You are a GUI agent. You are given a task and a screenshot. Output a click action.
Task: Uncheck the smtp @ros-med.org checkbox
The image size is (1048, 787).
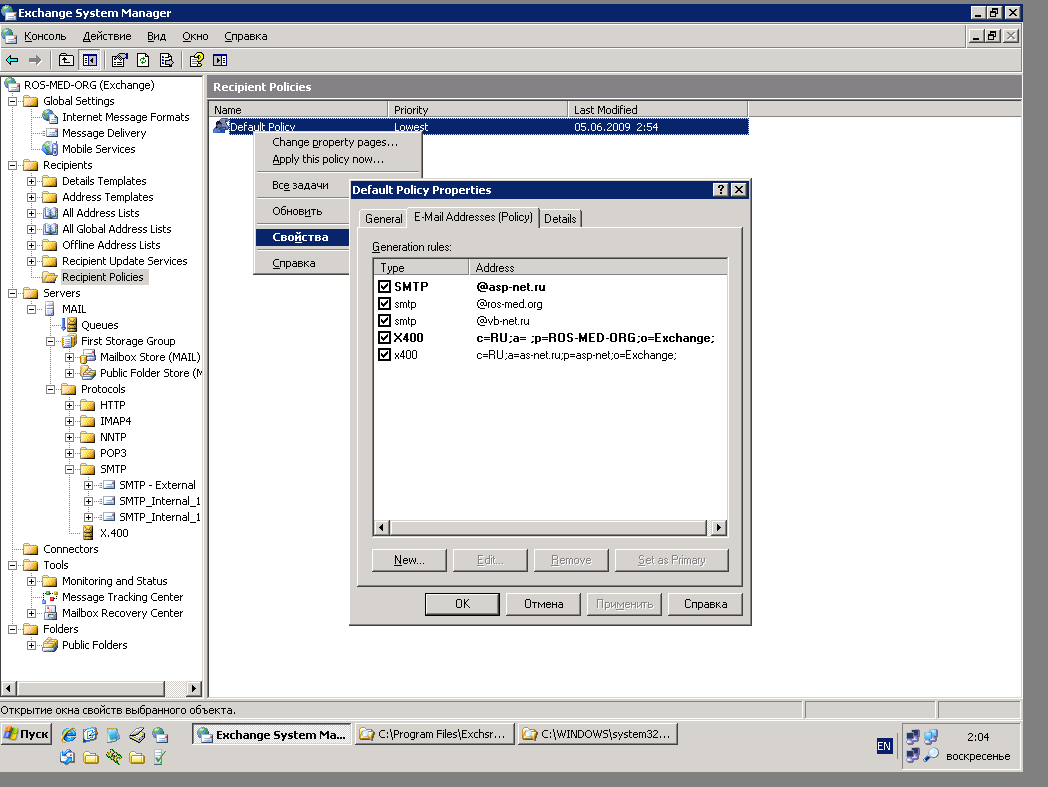pyautogui.click(x=384, y=304)
